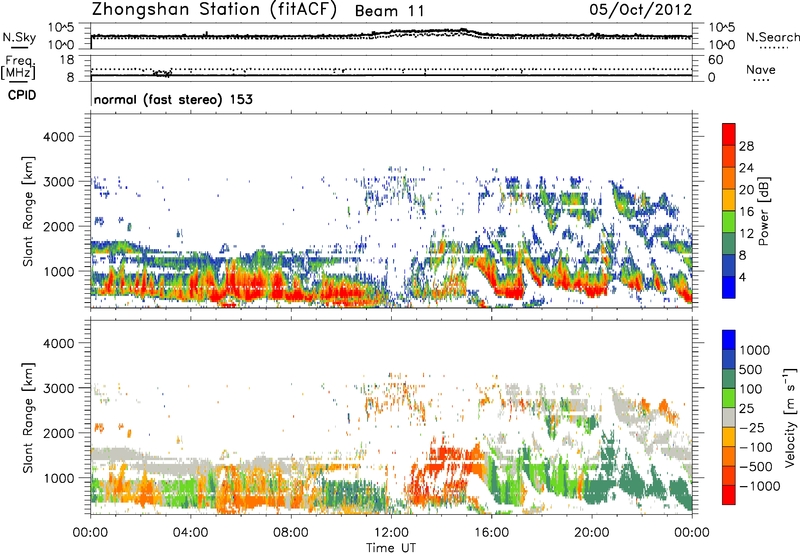The height and width of the screenshot is (554, 800).
Task: Click the Zhongshan Station (fitACF) title
Action: pyautogui.click(x=214, y=10)
